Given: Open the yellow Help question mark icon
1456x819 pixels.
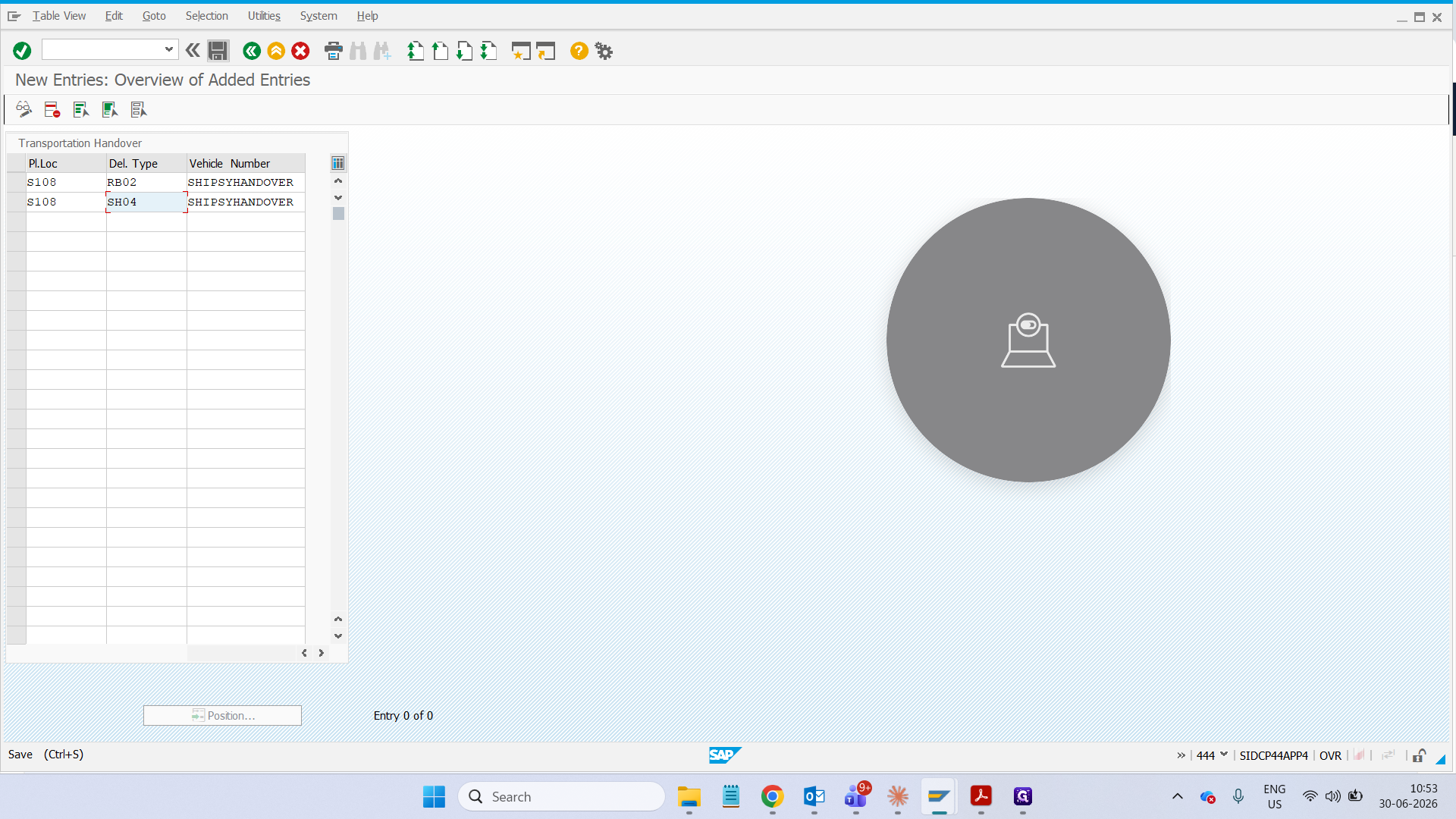Looking at the screenshot, I should [579, 51].
